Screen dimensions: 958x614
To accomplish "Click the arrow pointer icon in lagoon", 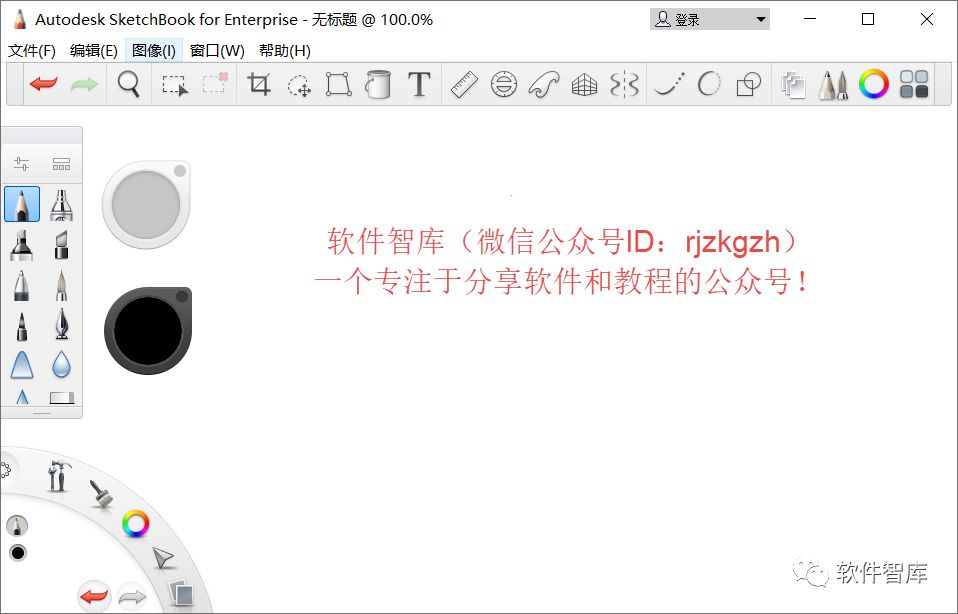I will coord(163,558).
